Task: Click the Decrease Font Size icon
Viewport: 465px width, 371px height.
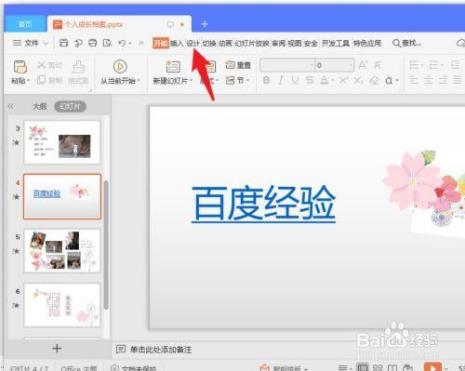Action: click(x=378, y=65)
